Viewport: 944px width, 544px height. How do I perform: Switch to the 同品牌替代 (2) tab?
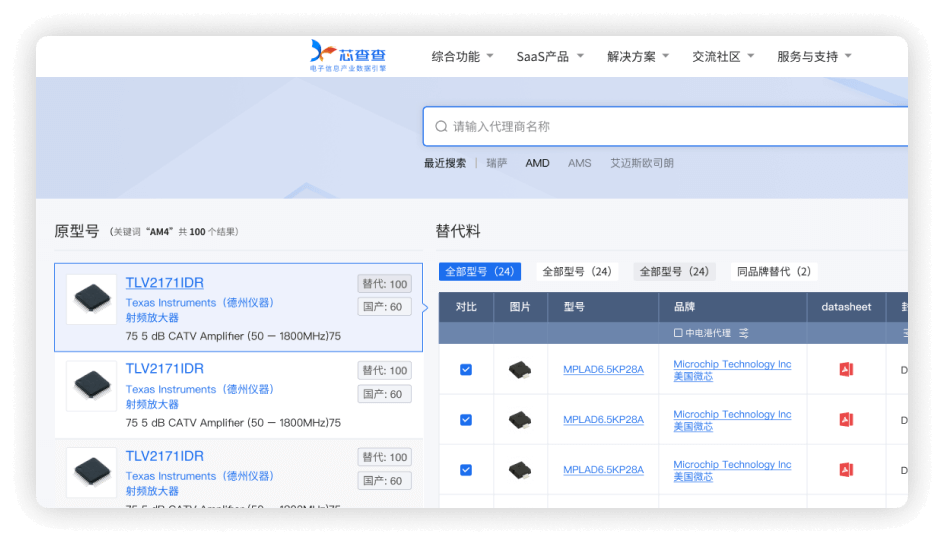(x=774, y=272)
